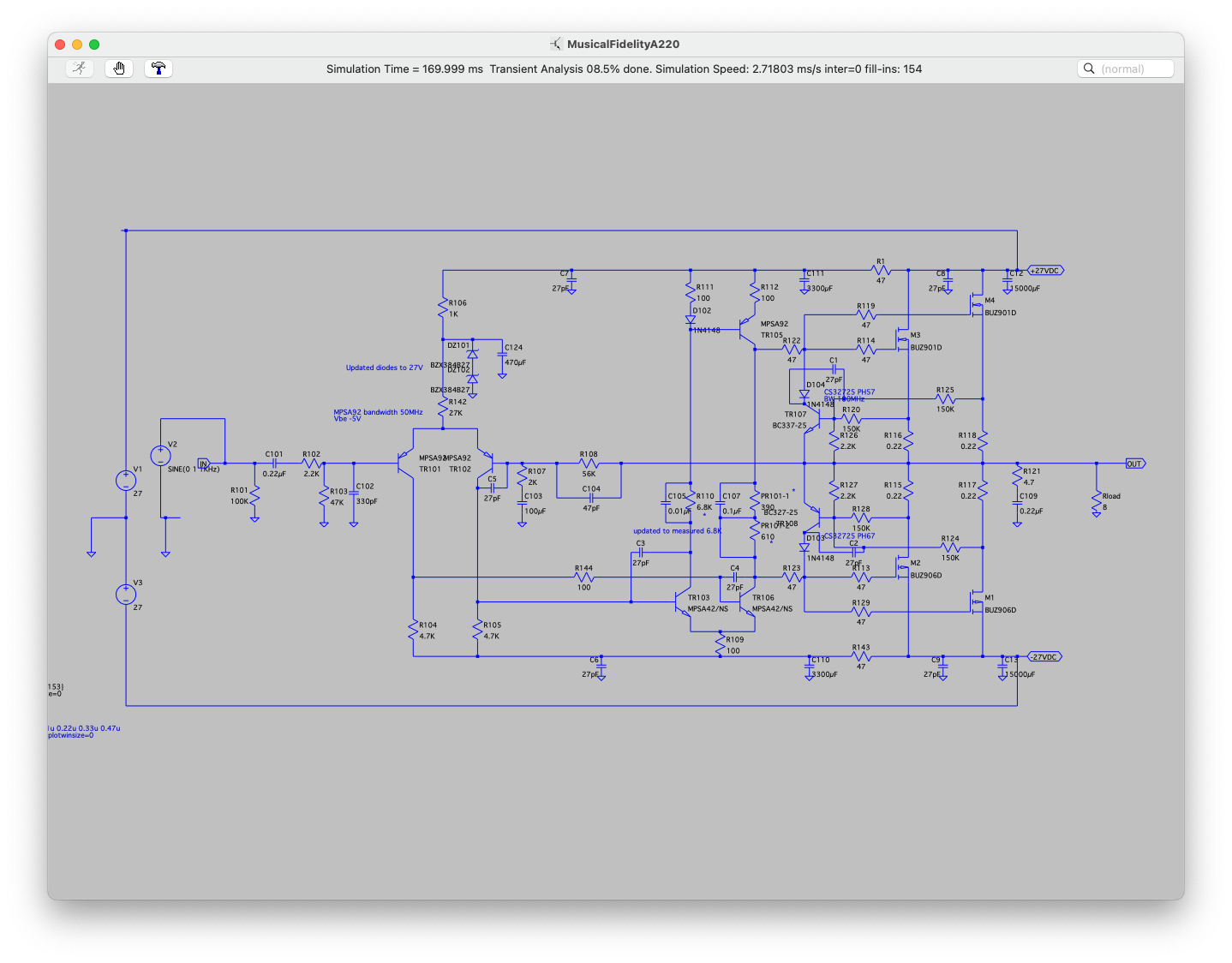
Task: Click the 'C111' capacitor label
Action: [815, 274]
